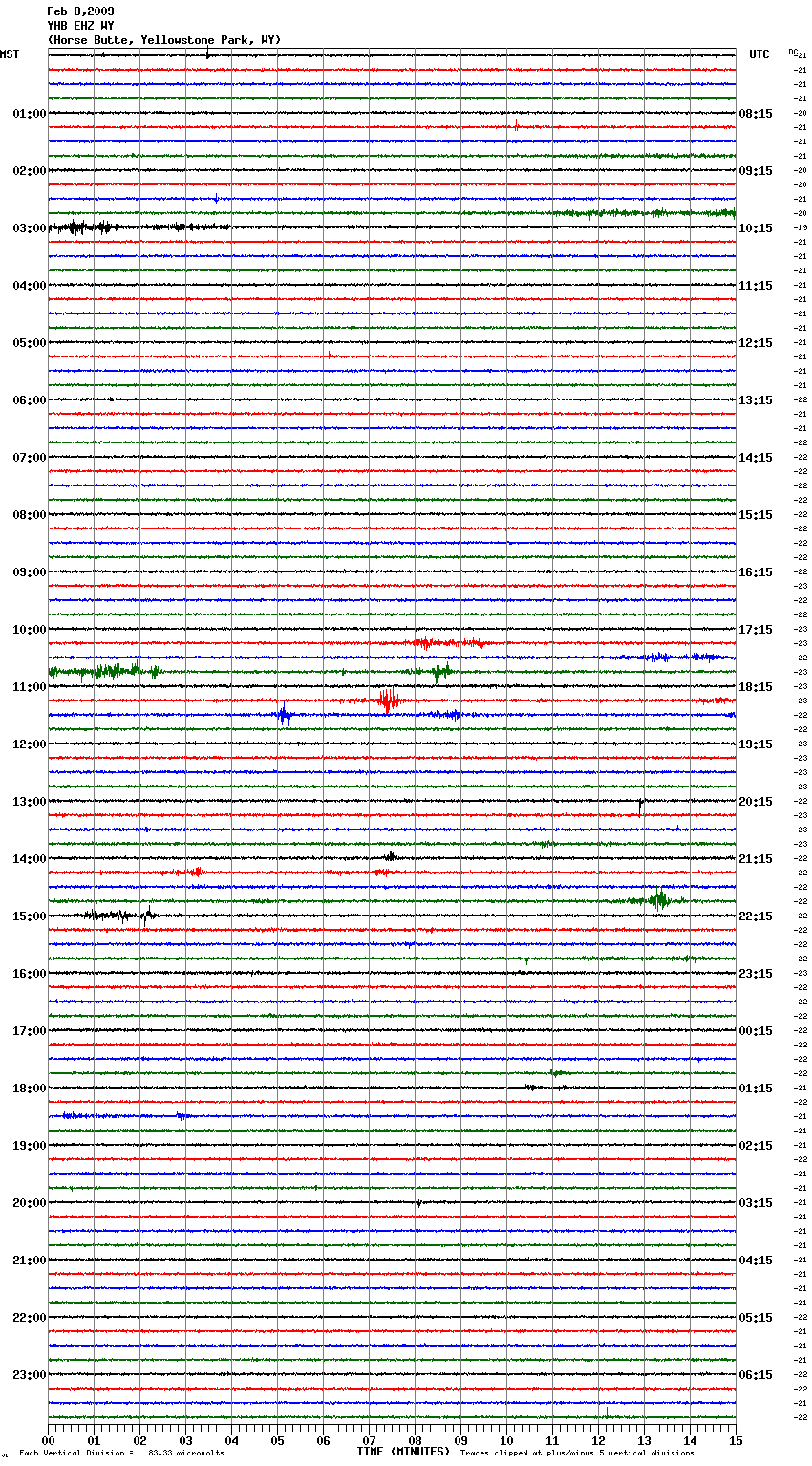
Task: Select the 14:00 MST row label
Action: tap(30, 859)
